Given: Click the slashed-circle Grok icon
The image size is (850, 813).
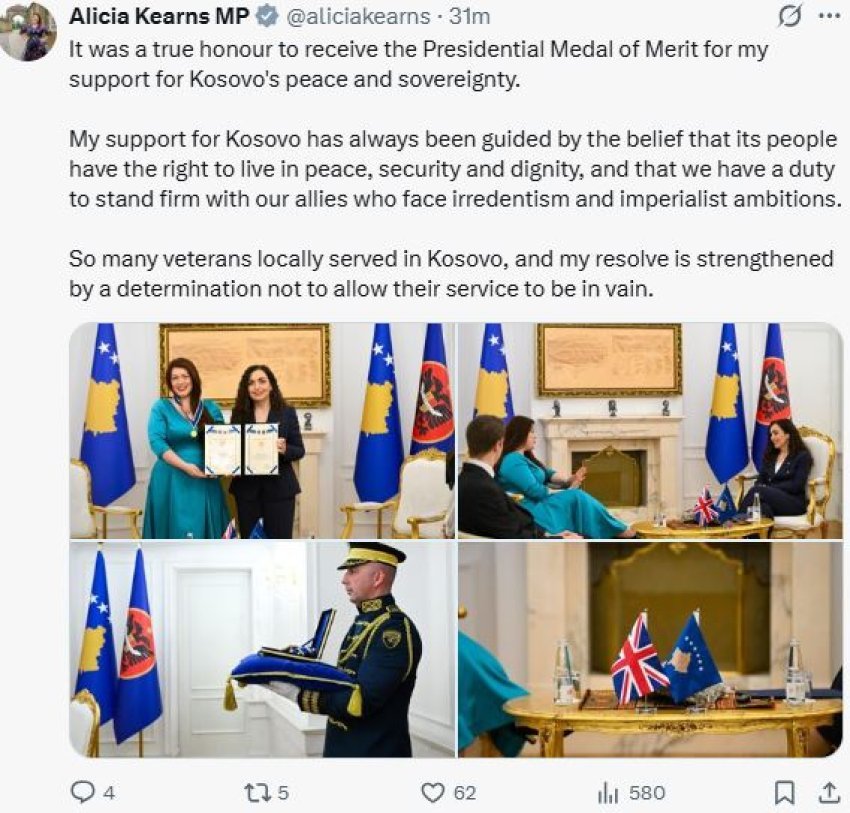Looking at the screenshot, I should pyautogui.click(x=789, y=17).
